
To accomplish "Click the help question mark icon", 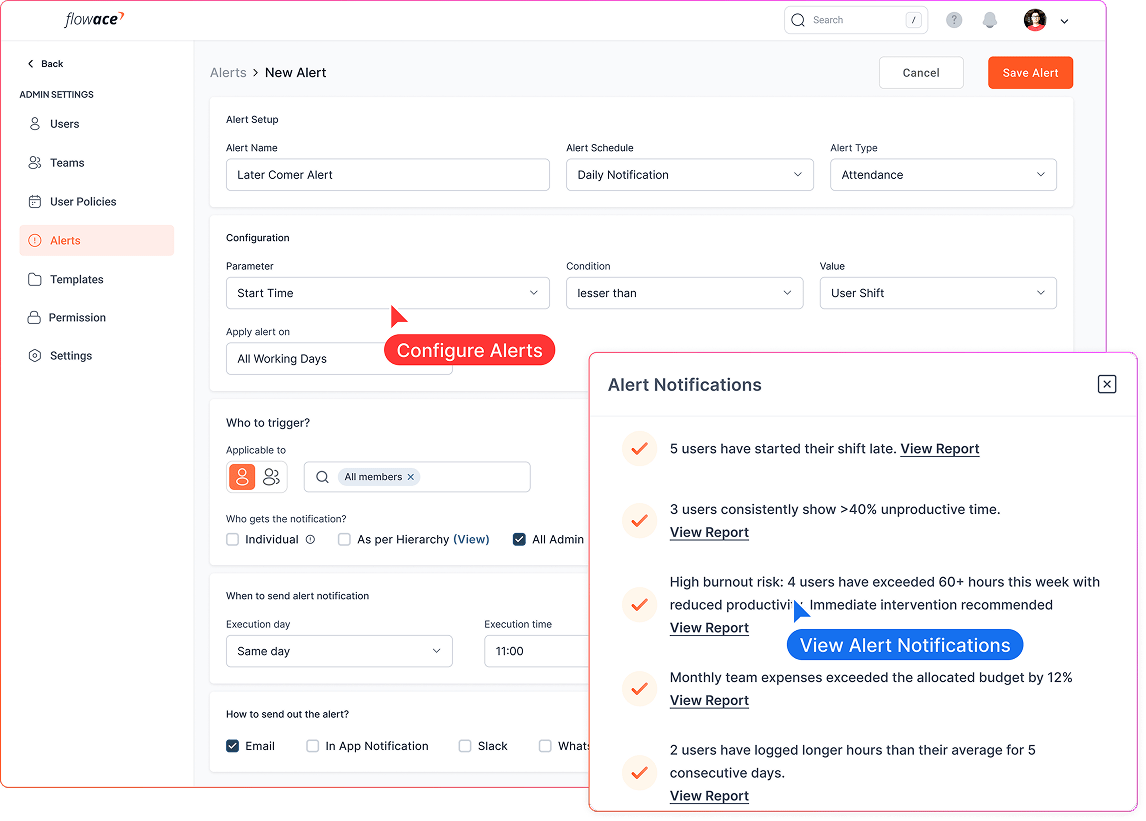I will (x=954, y=20).
